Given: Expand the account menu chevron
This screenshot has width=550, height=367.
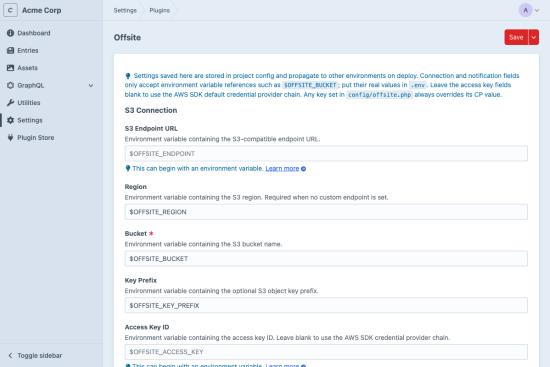Looking at the screenshot, I should tap(537, 11).
